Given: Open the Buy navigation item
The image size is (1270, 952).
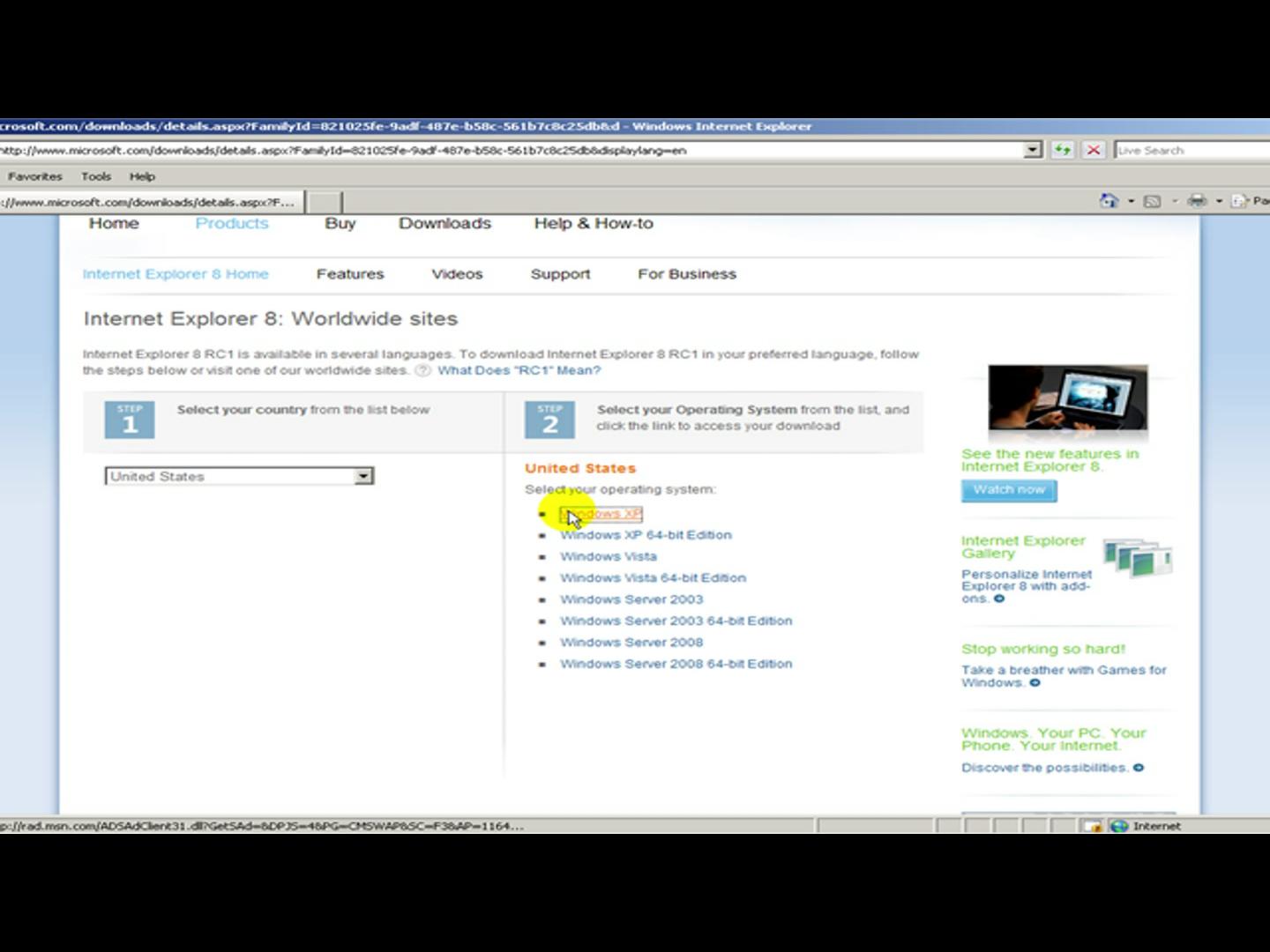Looking at the screenshot, I should 340,224.
